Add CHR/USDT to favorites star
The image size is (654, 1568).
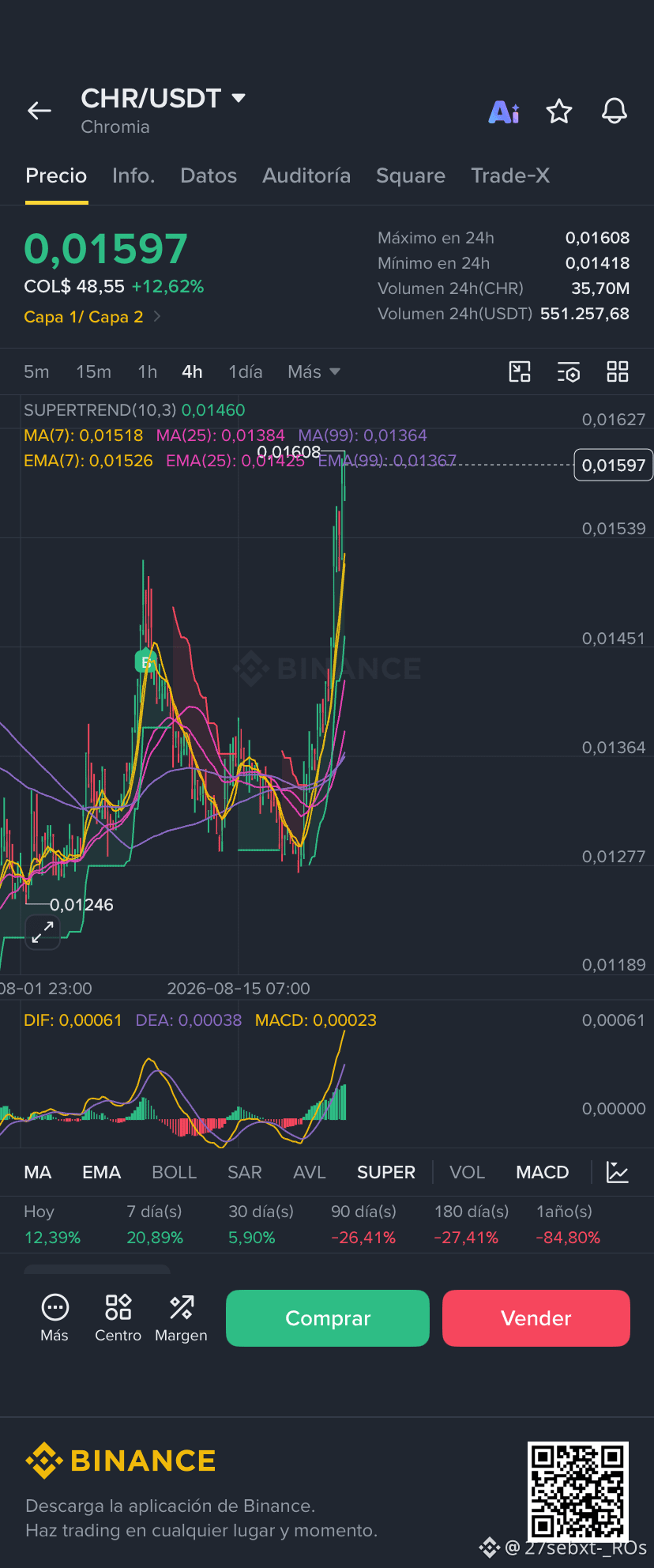pyautogui.click(x=559, y=111)
